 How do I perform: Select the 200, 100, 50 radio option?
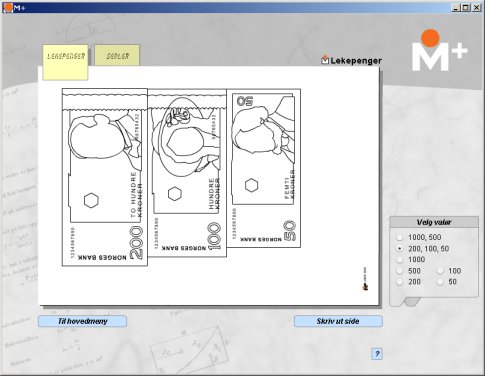coord(400,249)
